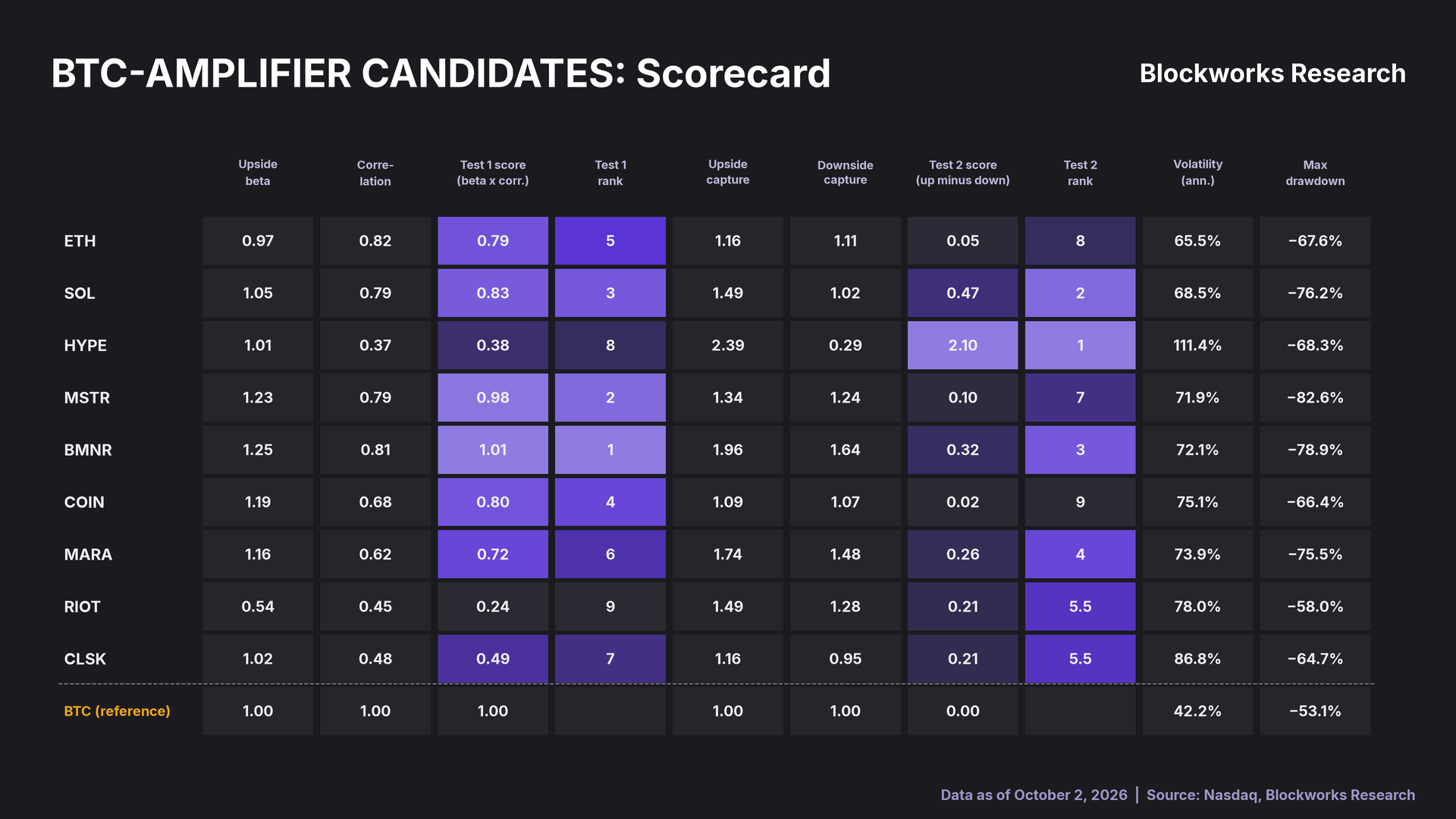Click the RIOT Test 2 rank 5.5 cell
Image resolution: width=1456 pixels, height=819 pixels.
point(1081,607)
